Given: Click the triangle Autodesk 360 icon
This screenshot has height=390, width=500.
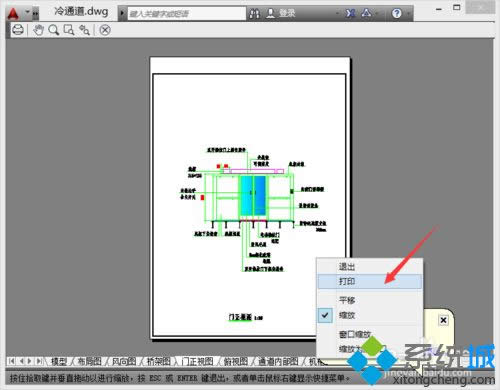Looking at the screenshot, I should pos(366,13).
